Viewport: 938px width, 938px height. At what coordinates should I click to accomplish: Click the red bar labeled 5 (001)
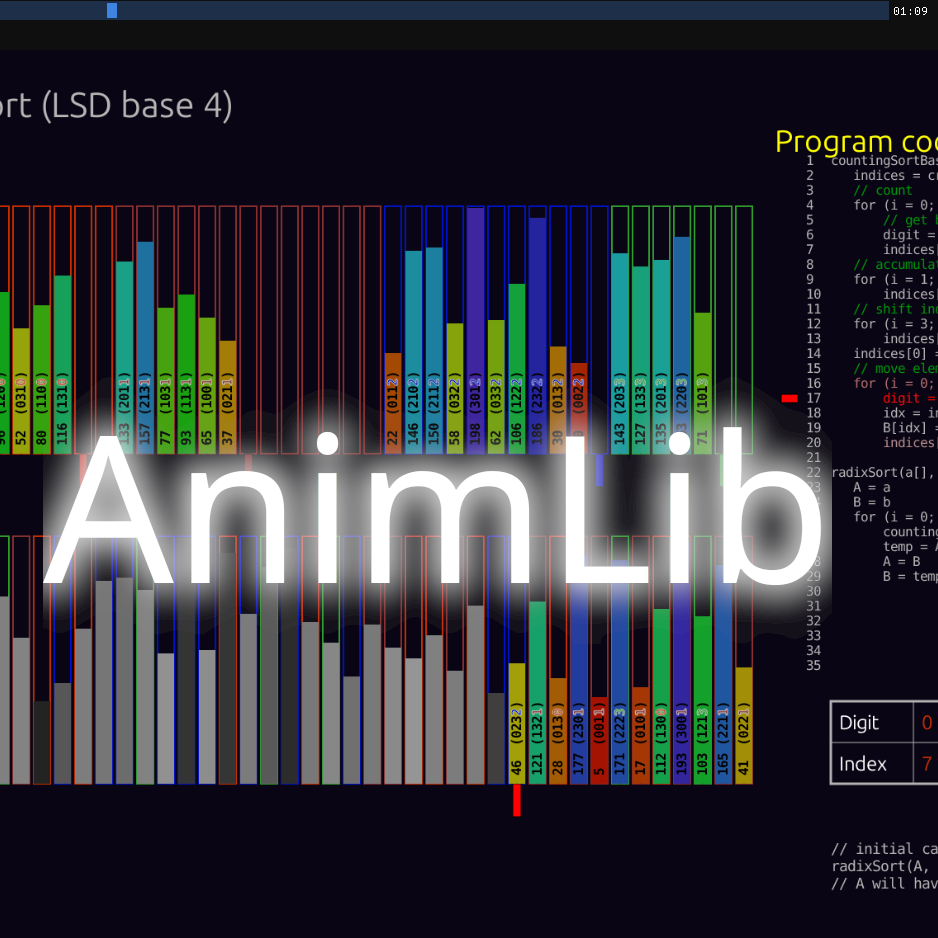coord(599,739)
